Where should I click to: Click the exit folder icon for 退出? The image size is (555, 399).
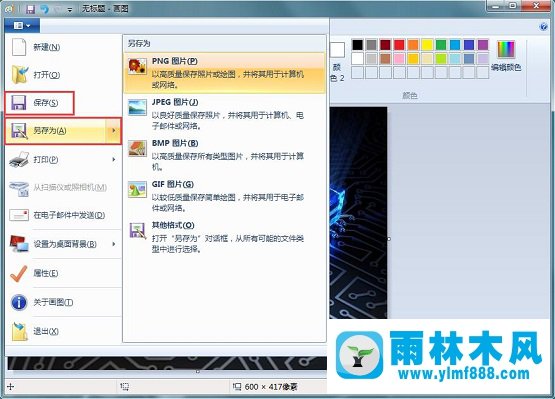pyautogui.click(x=19, y=331)
